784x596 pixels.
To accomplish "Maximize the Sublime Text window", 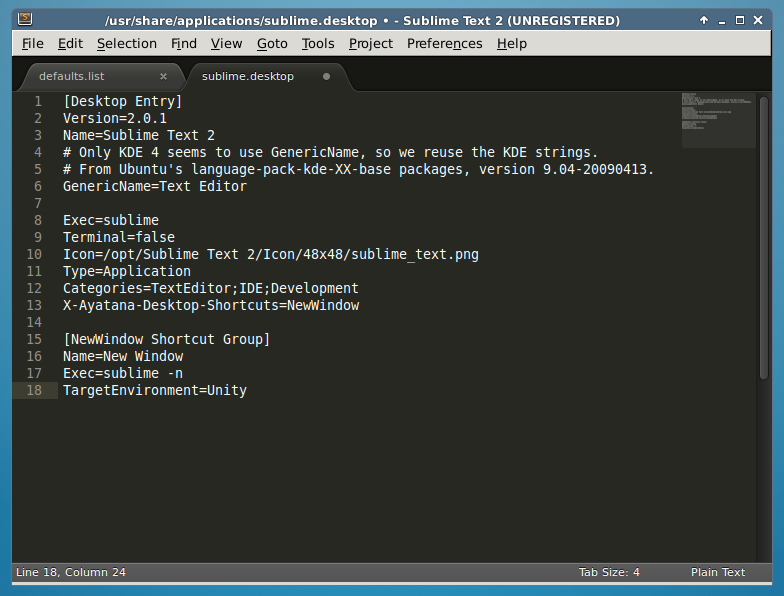I will tap(740, 20).
